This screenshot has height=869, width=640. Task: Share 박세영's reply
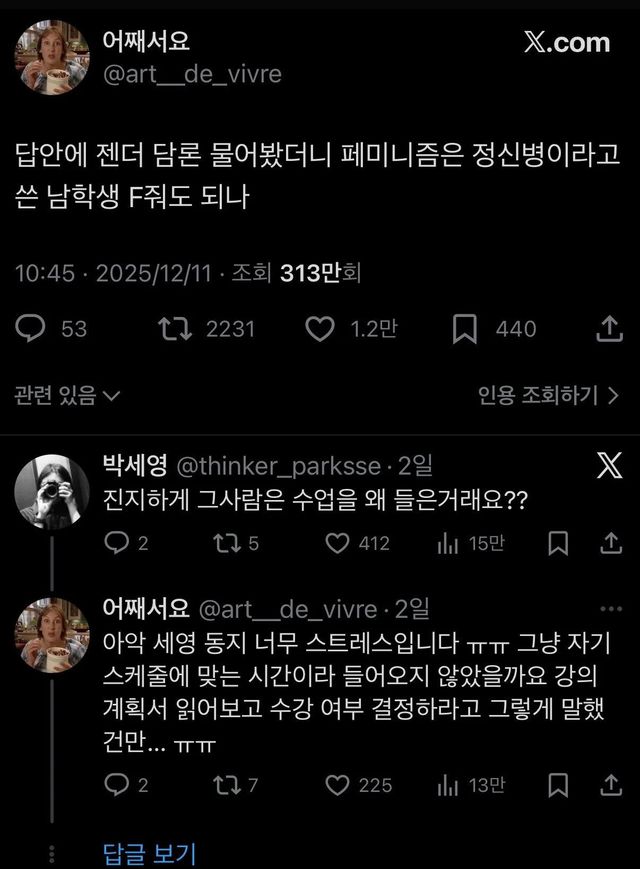[610, 543]
